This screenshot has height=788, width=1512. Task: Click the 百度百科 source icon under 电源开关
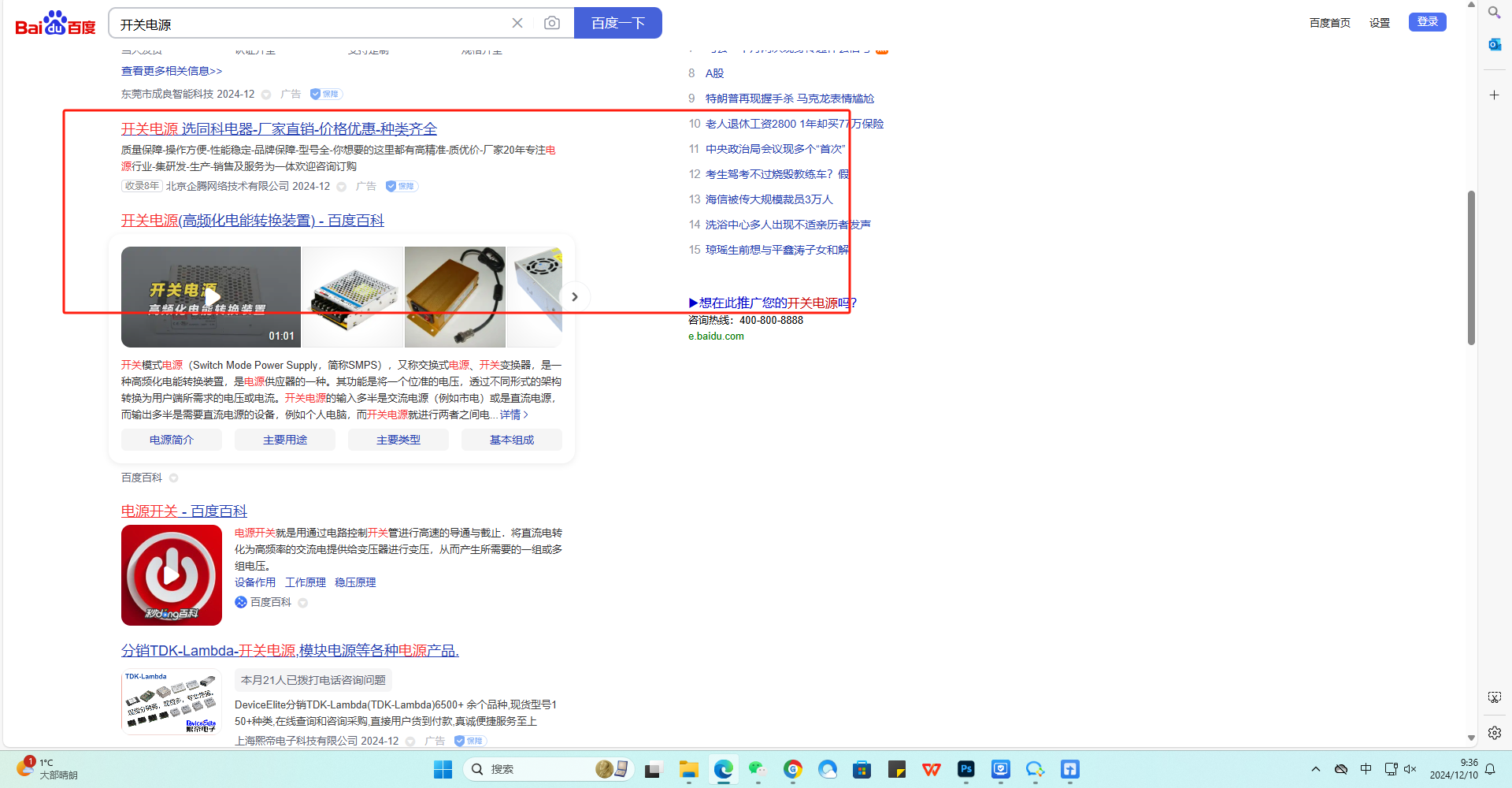click(x=241, y=602)
